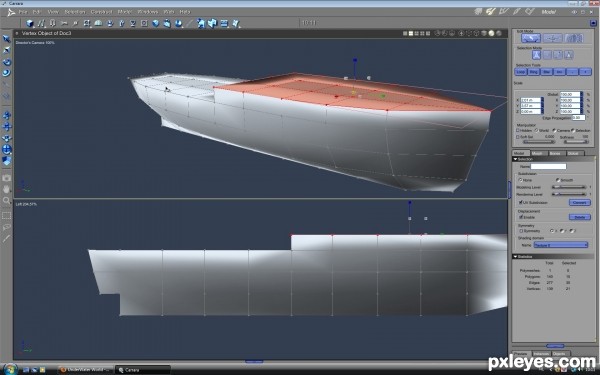Viewport: 600px width, 375px height.
Task: Click the stepper beside the X size field
Action: (x=542, y=100)
